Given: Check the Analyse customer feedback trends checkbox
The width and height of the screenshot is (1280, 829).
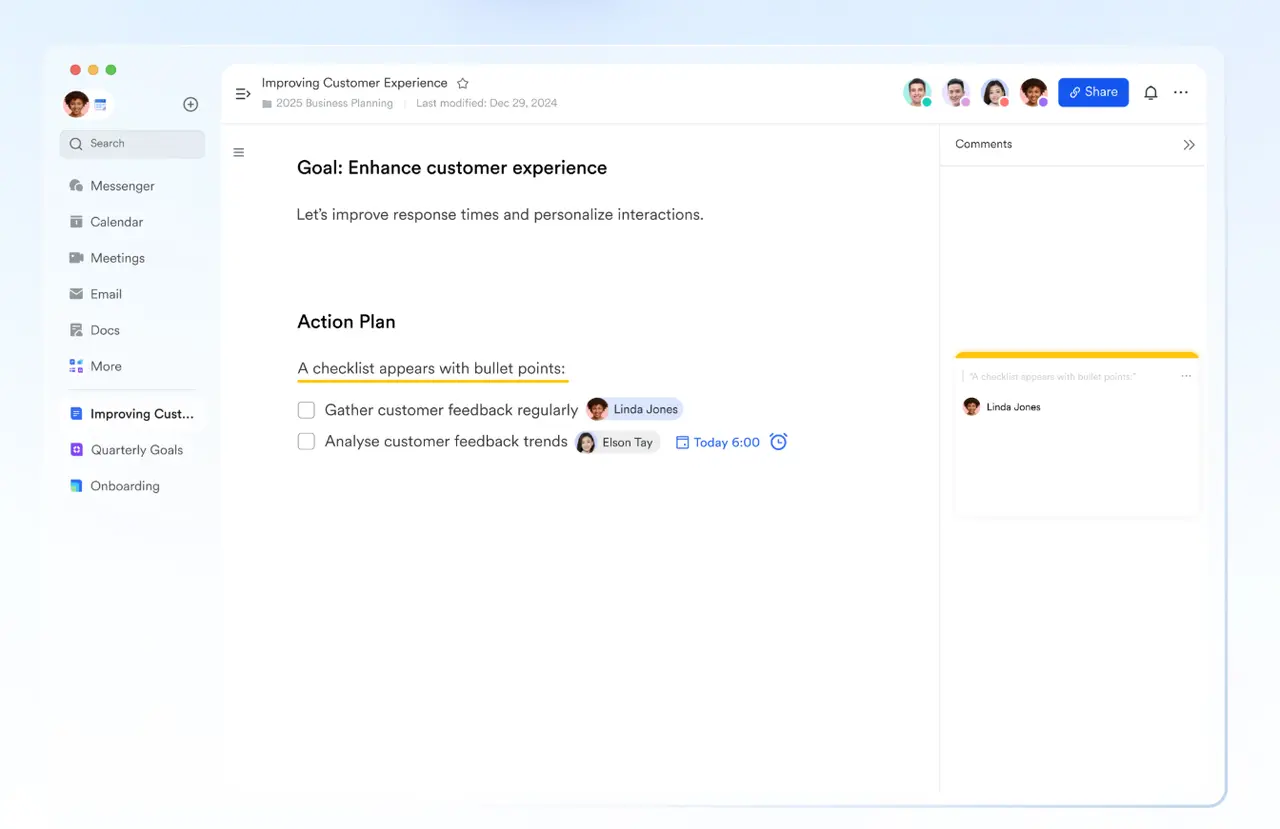Looking at the screenshot, I should click(x=306, y=442).
